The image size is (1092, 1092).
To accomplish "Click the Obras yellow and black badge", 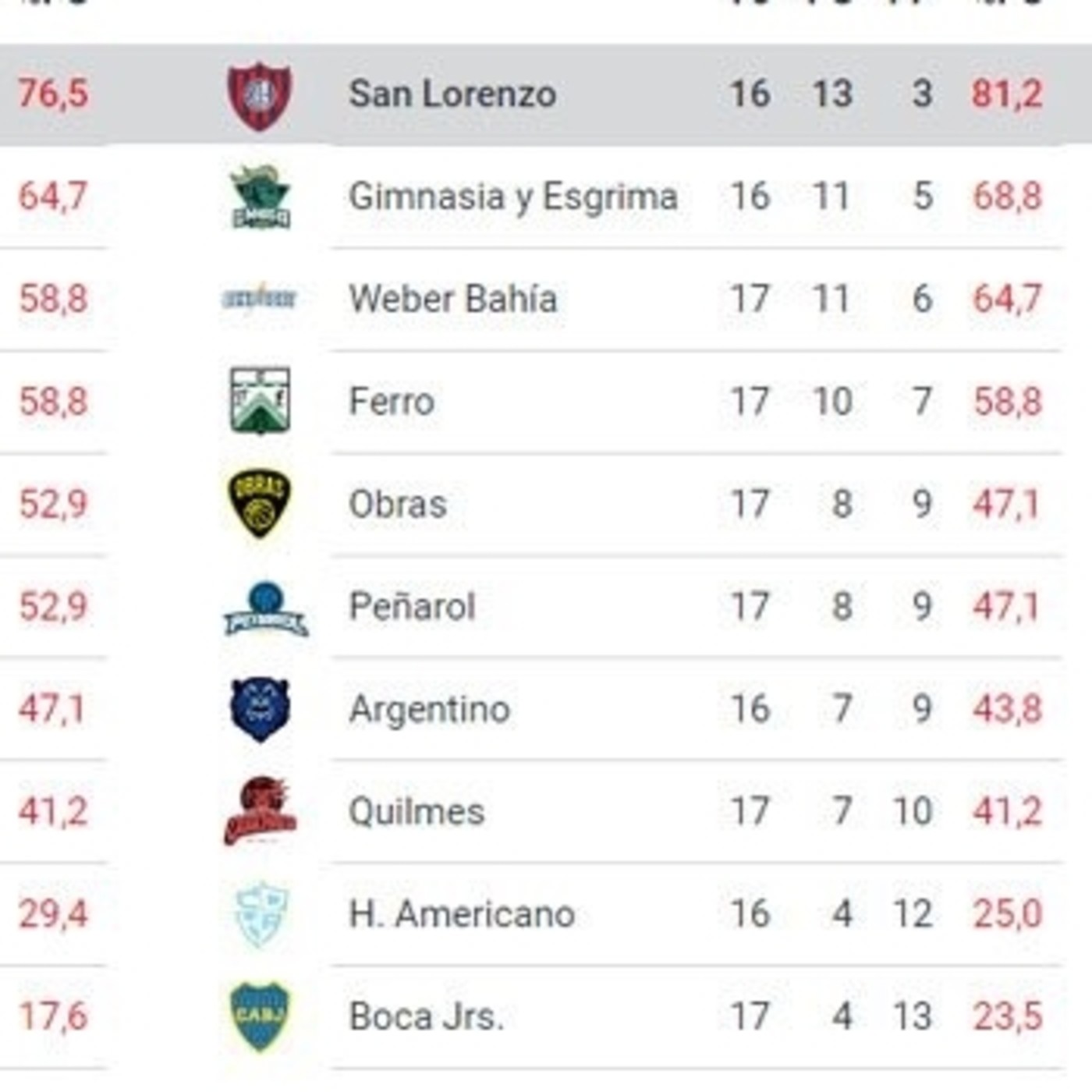I will 260,504.
